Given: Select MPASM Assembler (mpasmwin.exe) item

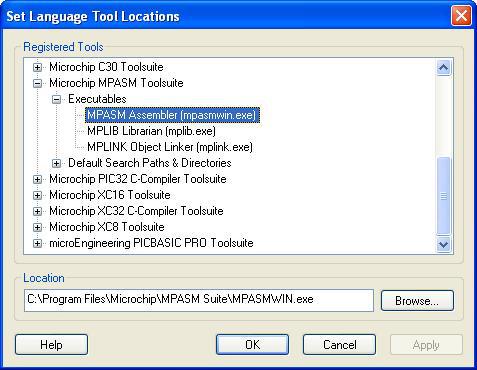Looking at the screenshot, I should [x=172, y=115].
